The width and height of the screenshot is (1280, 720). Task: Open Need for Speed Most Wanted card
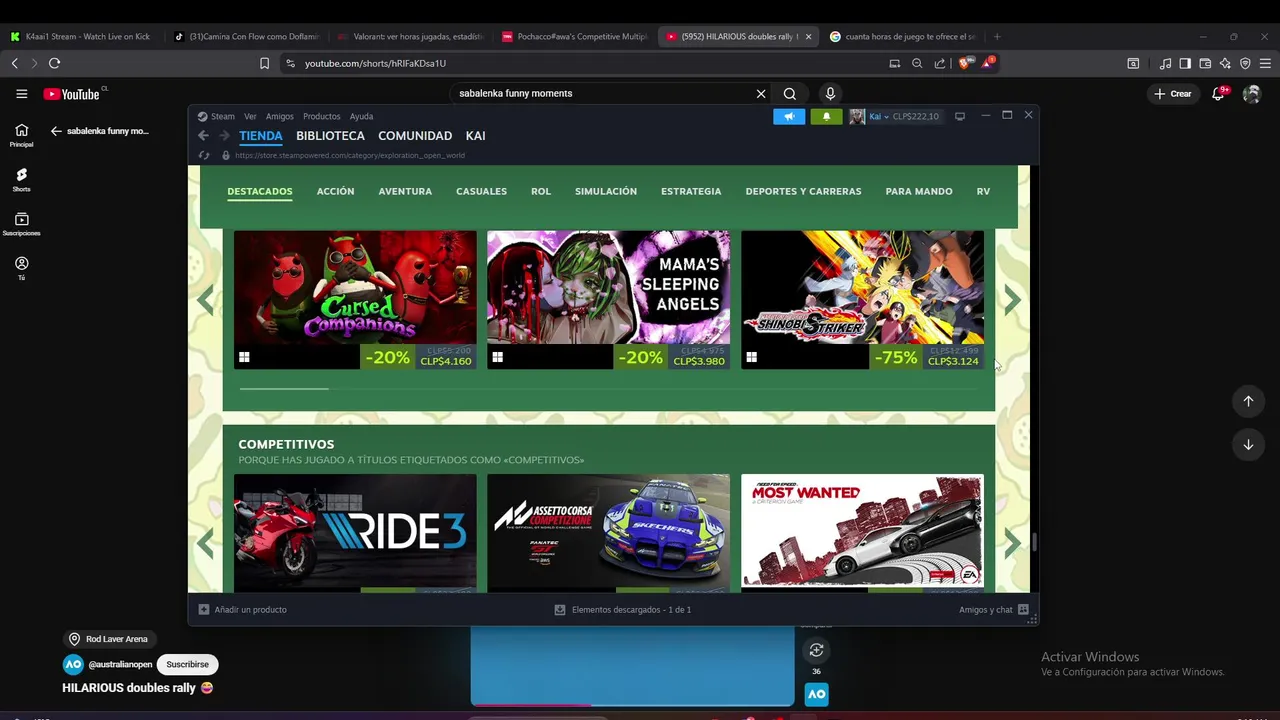tap(862, 532)
